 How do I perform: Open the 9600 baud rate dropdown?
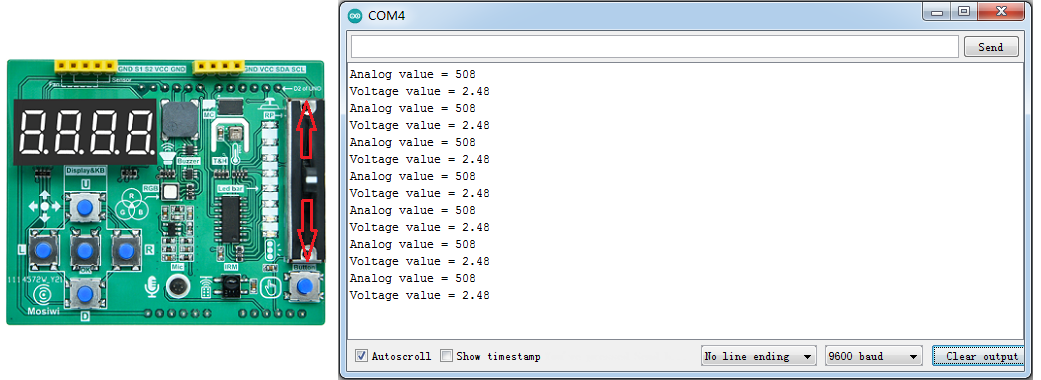pos(874,356)
